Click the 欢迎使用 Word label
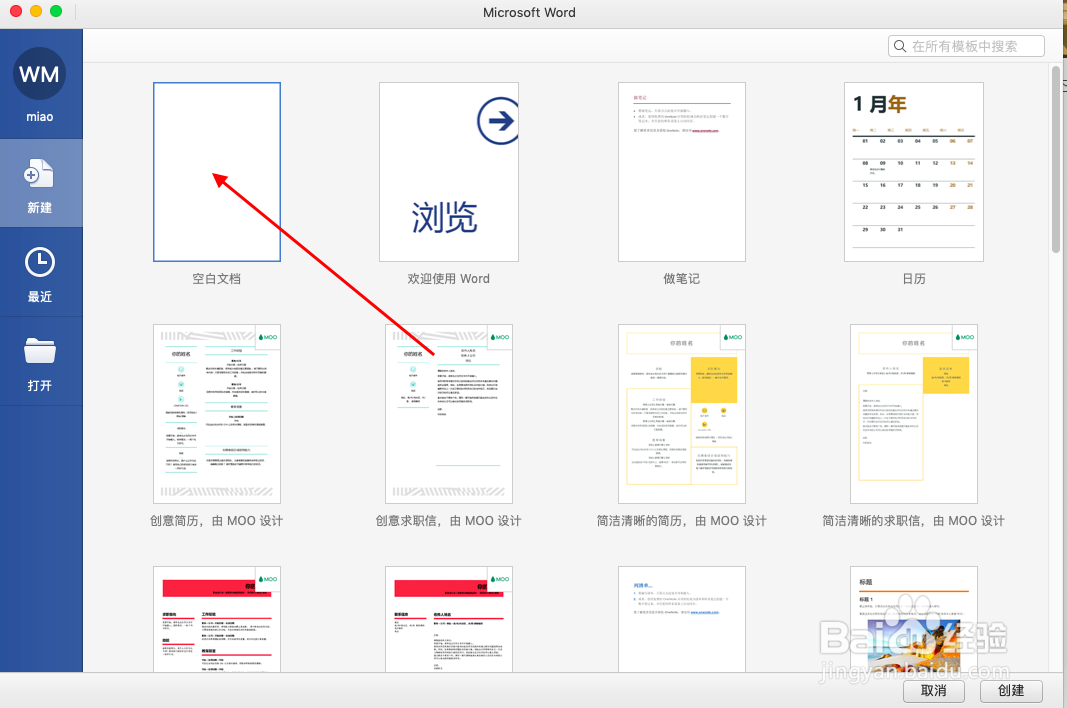This screenshot has height=708, width=1067. click(448, 278)
